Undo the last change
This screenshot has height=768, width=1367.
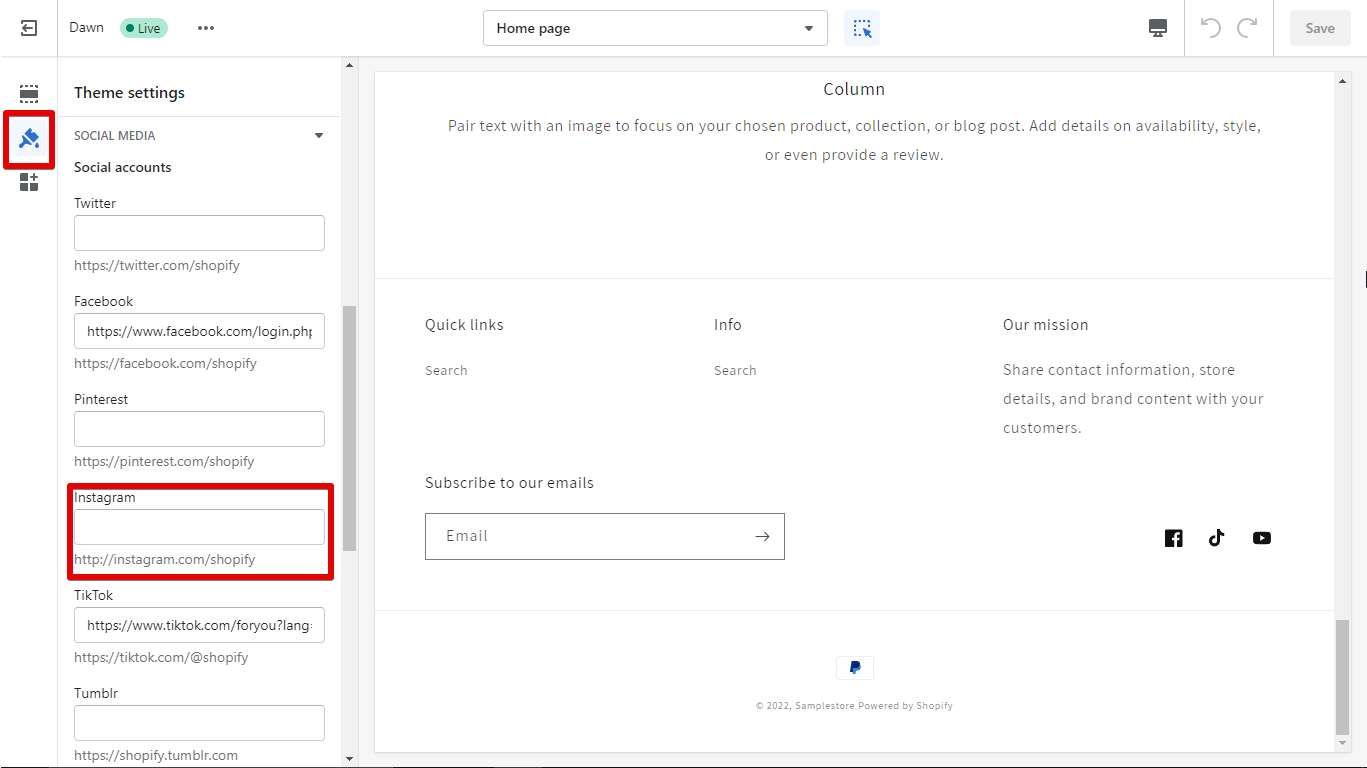[1209, 27]
